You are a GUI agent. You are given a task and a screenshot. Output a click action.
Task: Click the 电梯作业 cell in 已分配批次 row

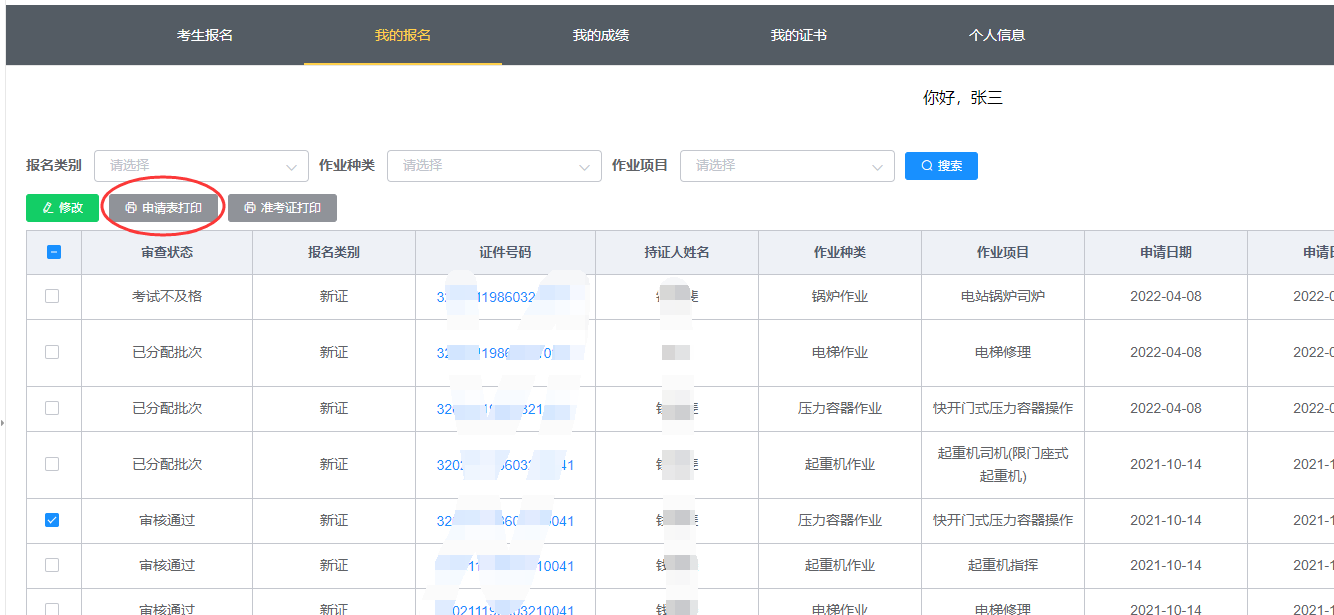pyautogui.click(x=840, y=352)
